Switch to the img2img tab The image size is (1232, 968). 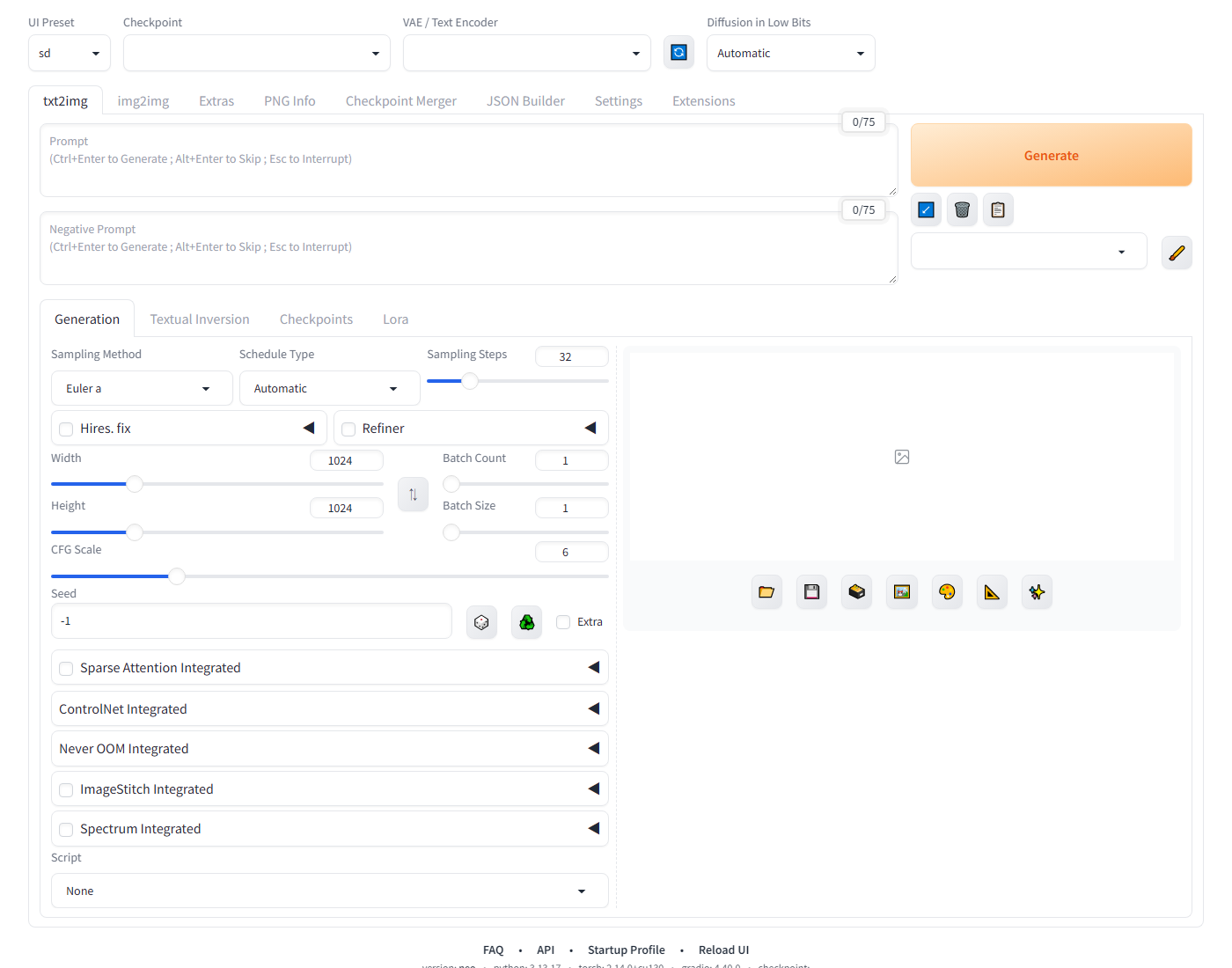point(143,101)
